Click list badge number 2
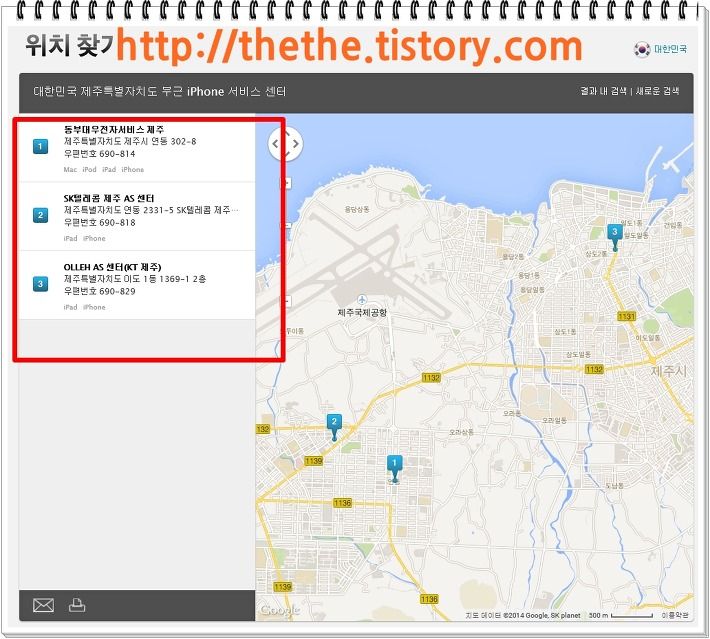The height and width of the screenshot is (639, 710). [x=40, y=215]
